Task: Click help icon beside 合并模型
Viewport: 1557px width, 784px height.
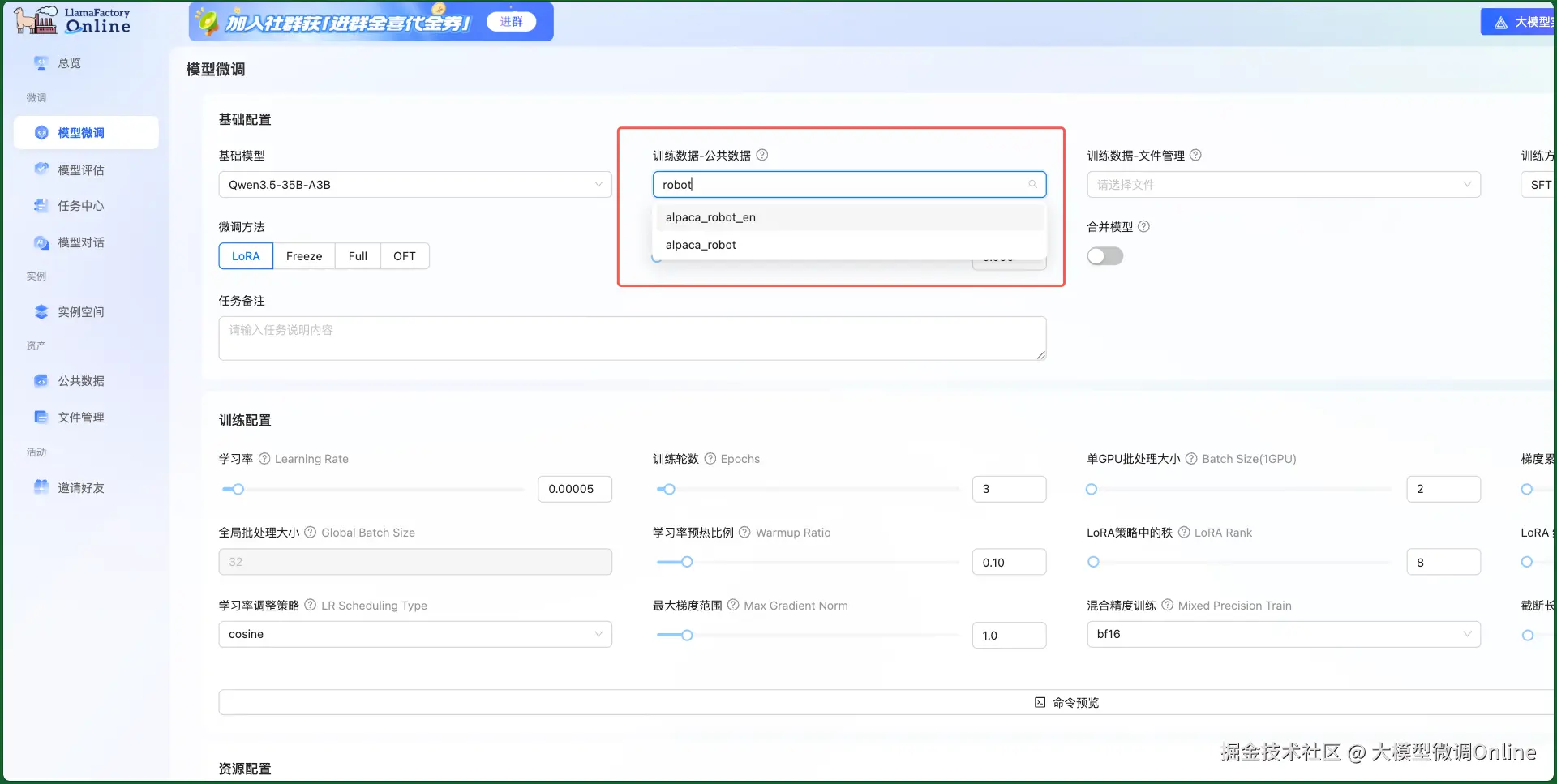Action: coord(1144,226)
